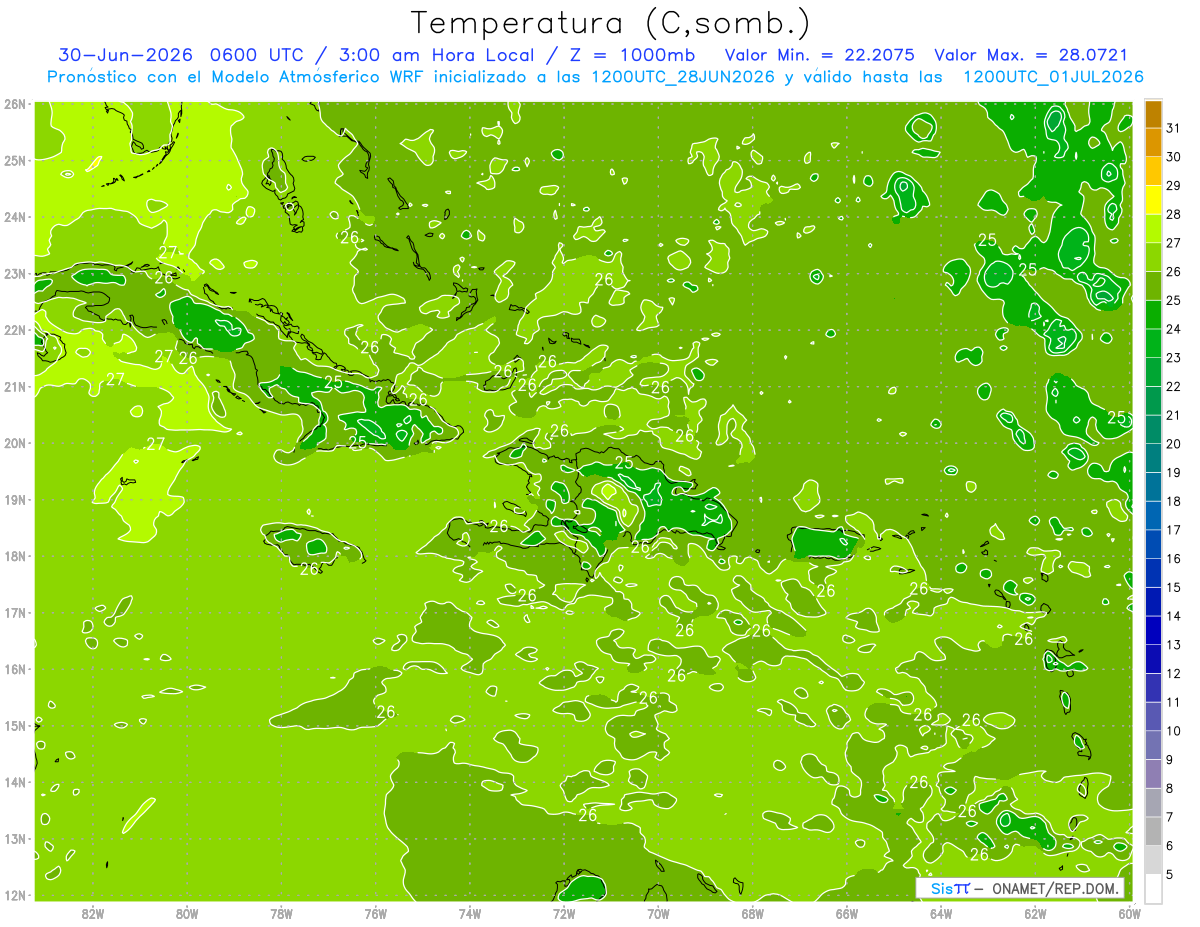Screen dimensions: 1200x927
Task: Click the color scale label "22"
Action: 1173,387
